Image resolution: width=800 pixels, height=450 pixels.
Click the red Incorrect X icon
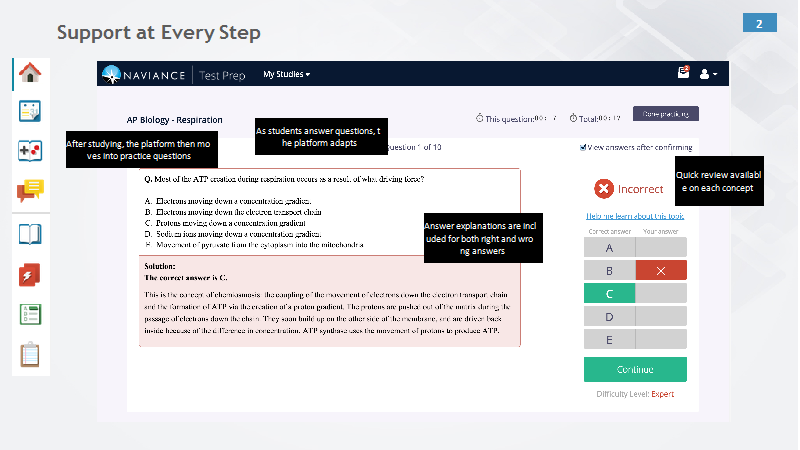click(x=604, y=189)
